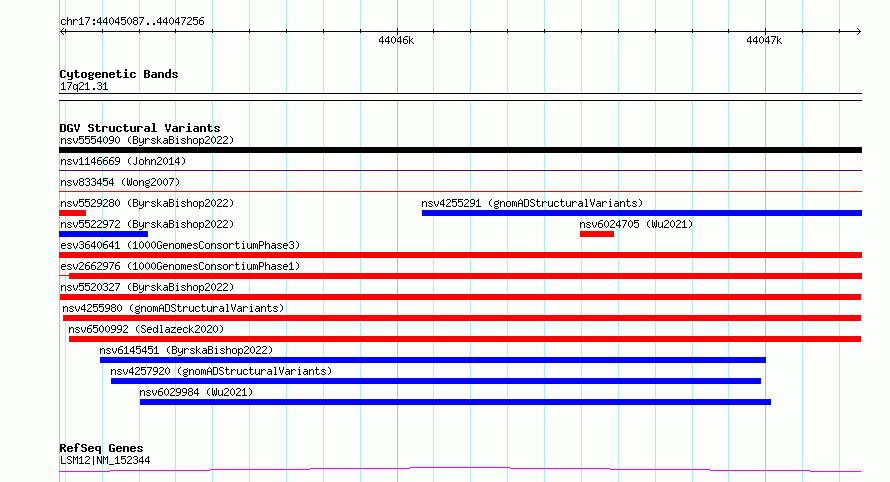890x482 pixels.
Task: Click the DGV Structural Variants track heading
Action: [140, 128]
